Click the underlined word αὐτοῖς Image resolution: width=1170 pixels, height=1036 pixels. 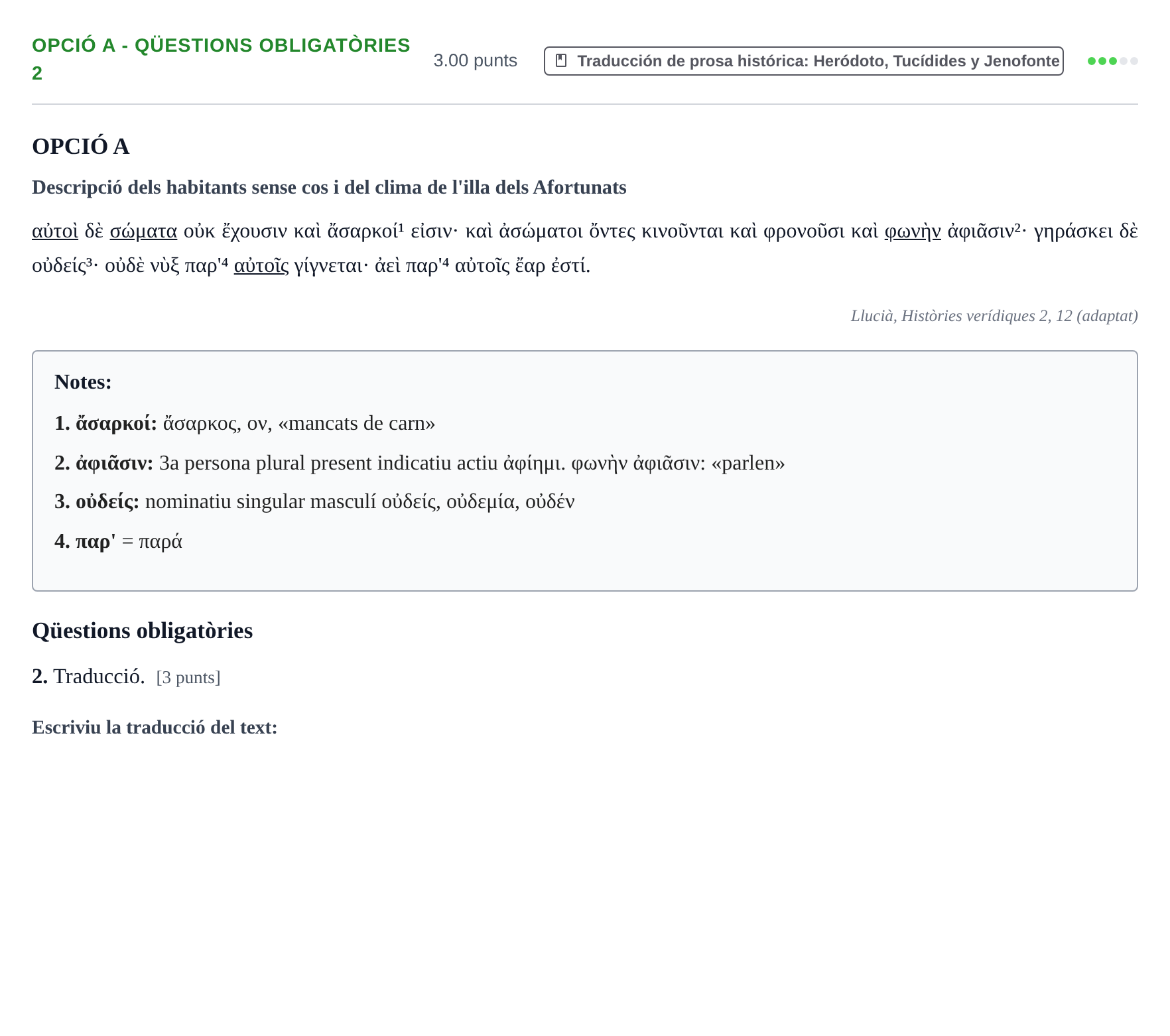tap(261, 266)
